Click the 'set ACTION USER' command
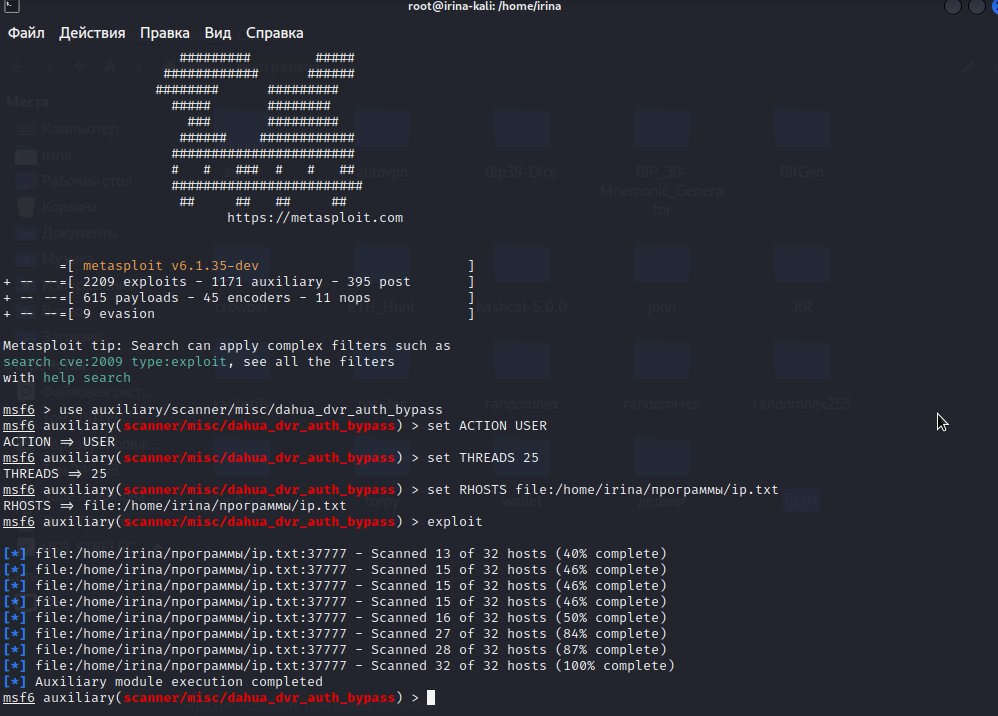The image size is (998, 716). 487,425
